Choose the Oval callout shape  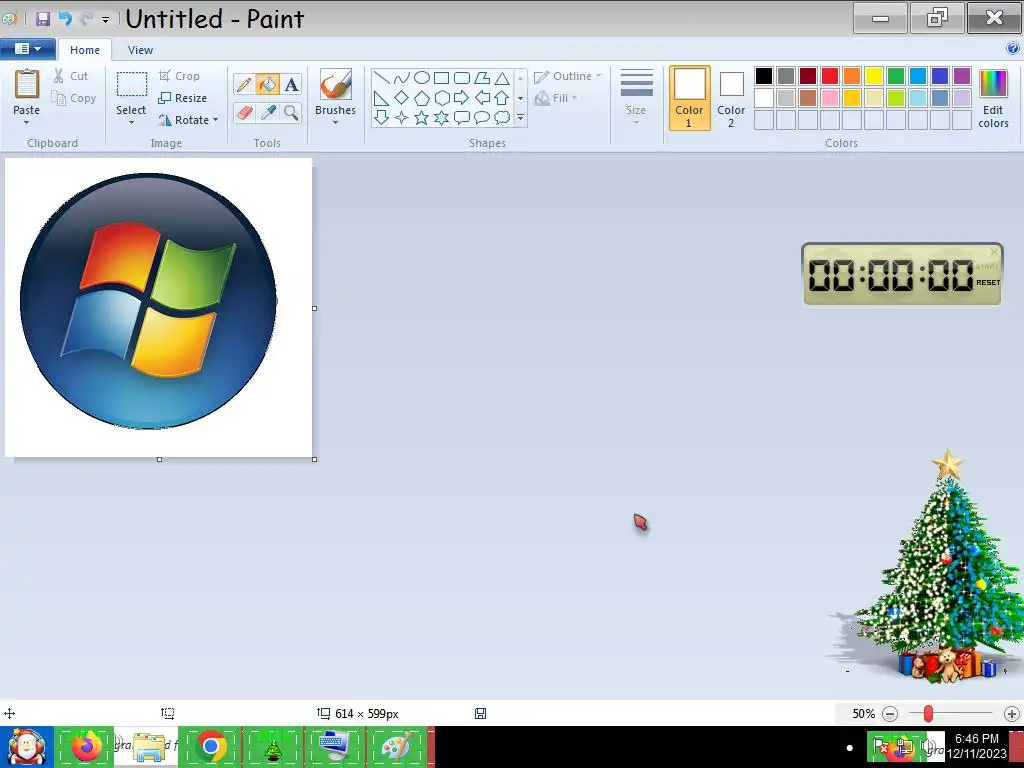tap(482, 118)
